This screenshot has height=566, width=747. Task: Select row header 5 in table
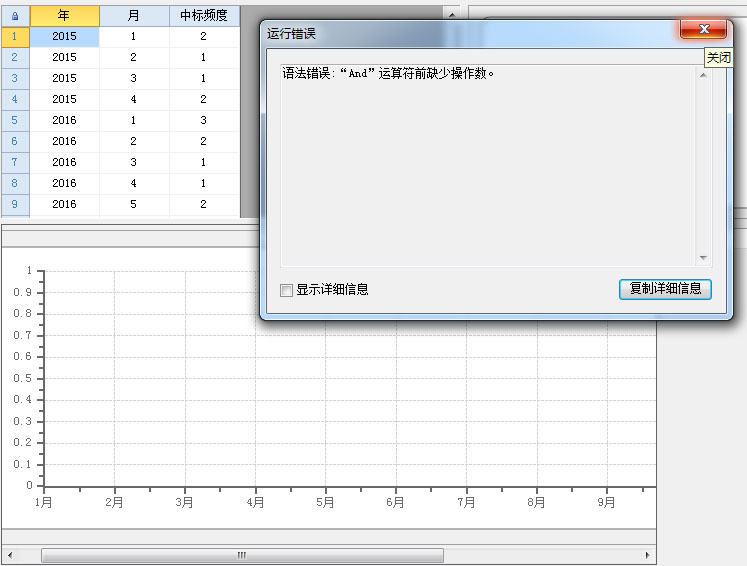[x=15, y=121]
